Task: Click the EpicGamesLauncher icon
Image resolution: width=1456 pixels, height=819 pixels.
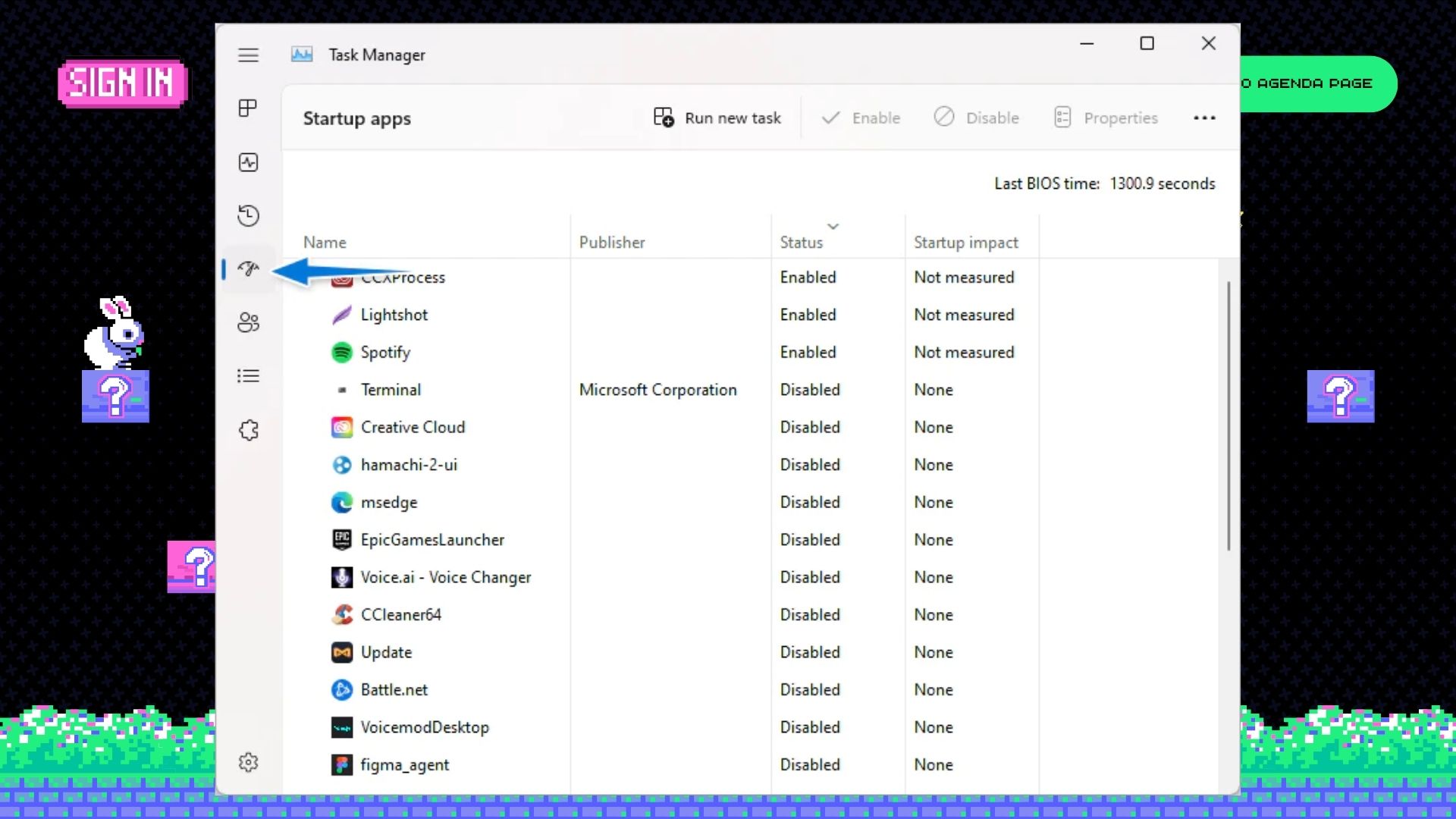Action: 342,540
